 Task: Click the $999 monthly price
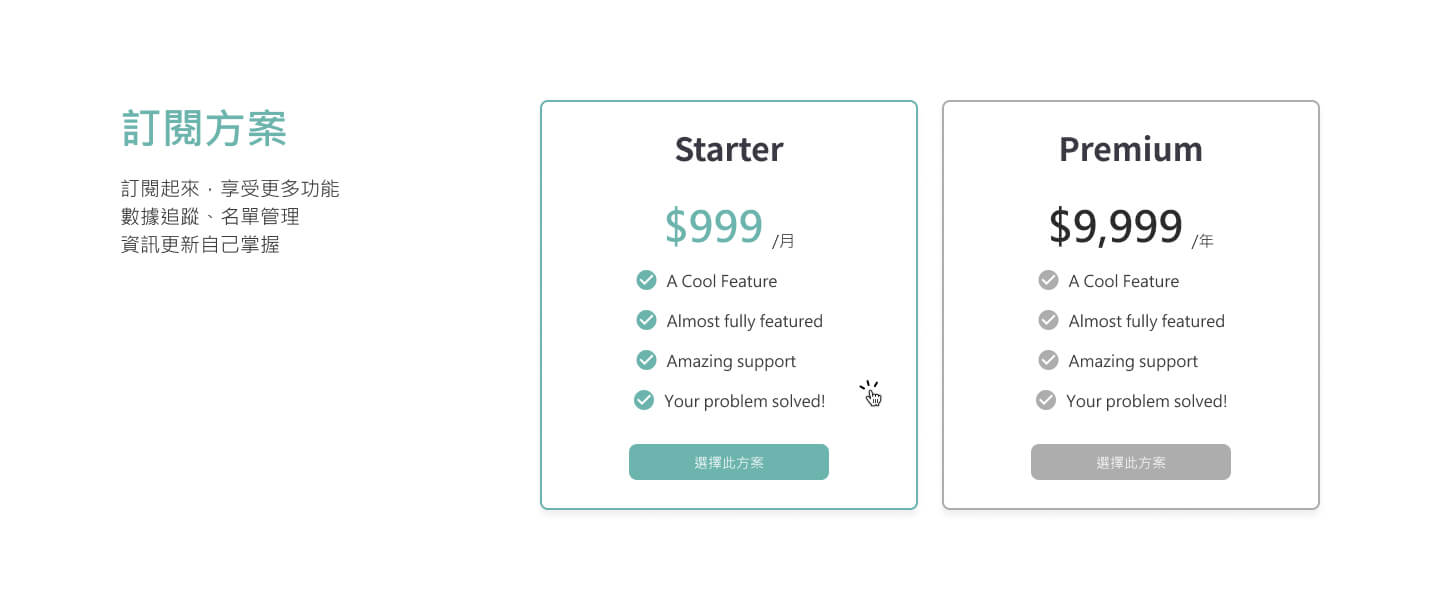[x=714, y=227]
